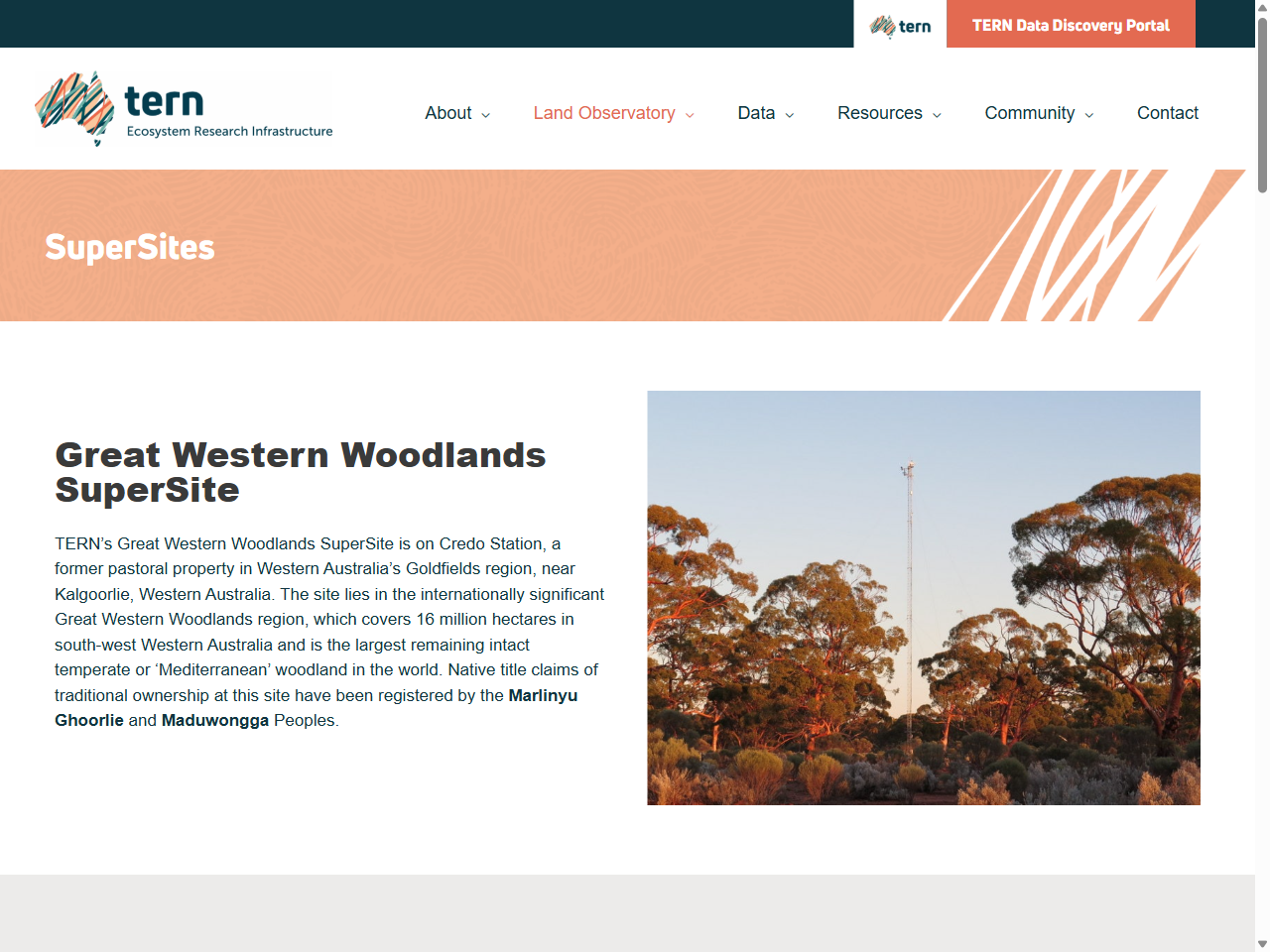Click the chevron next to Data

(x=789, y=115)
